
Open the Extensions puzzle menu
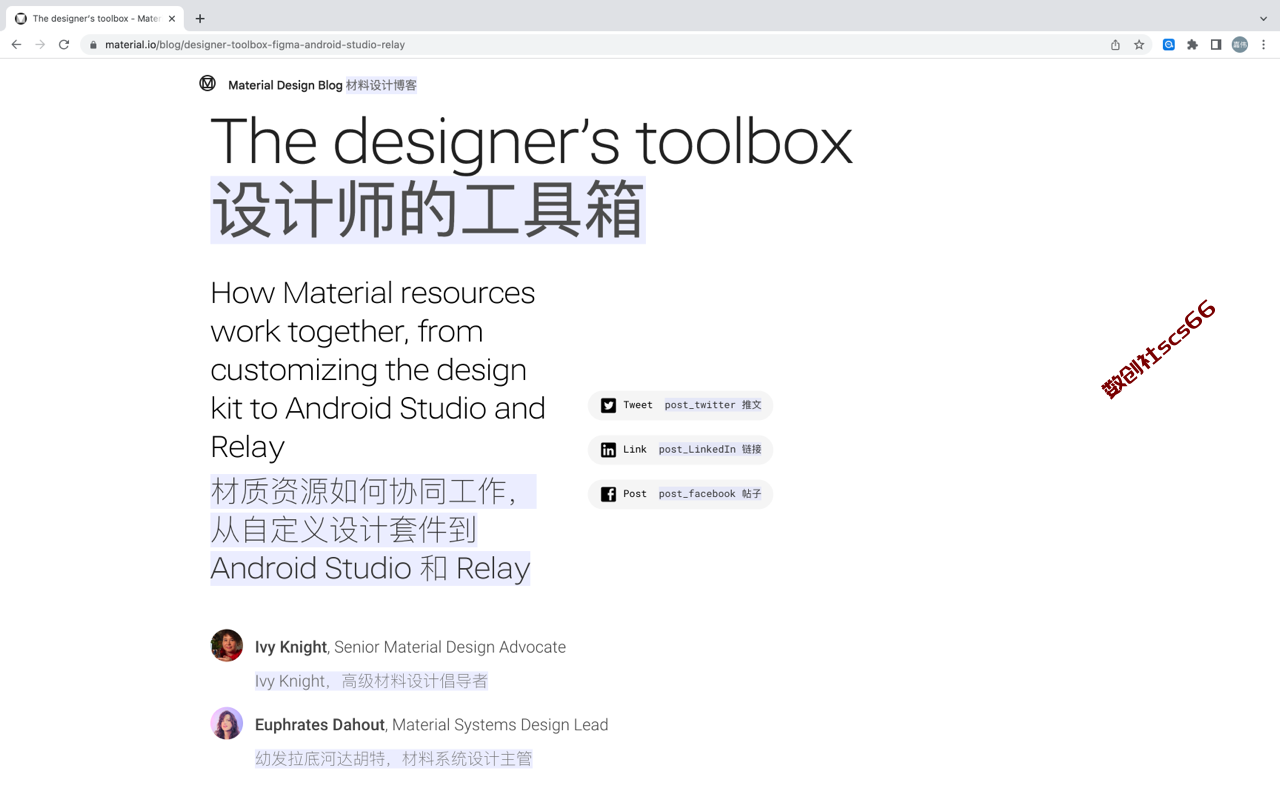1192,44
